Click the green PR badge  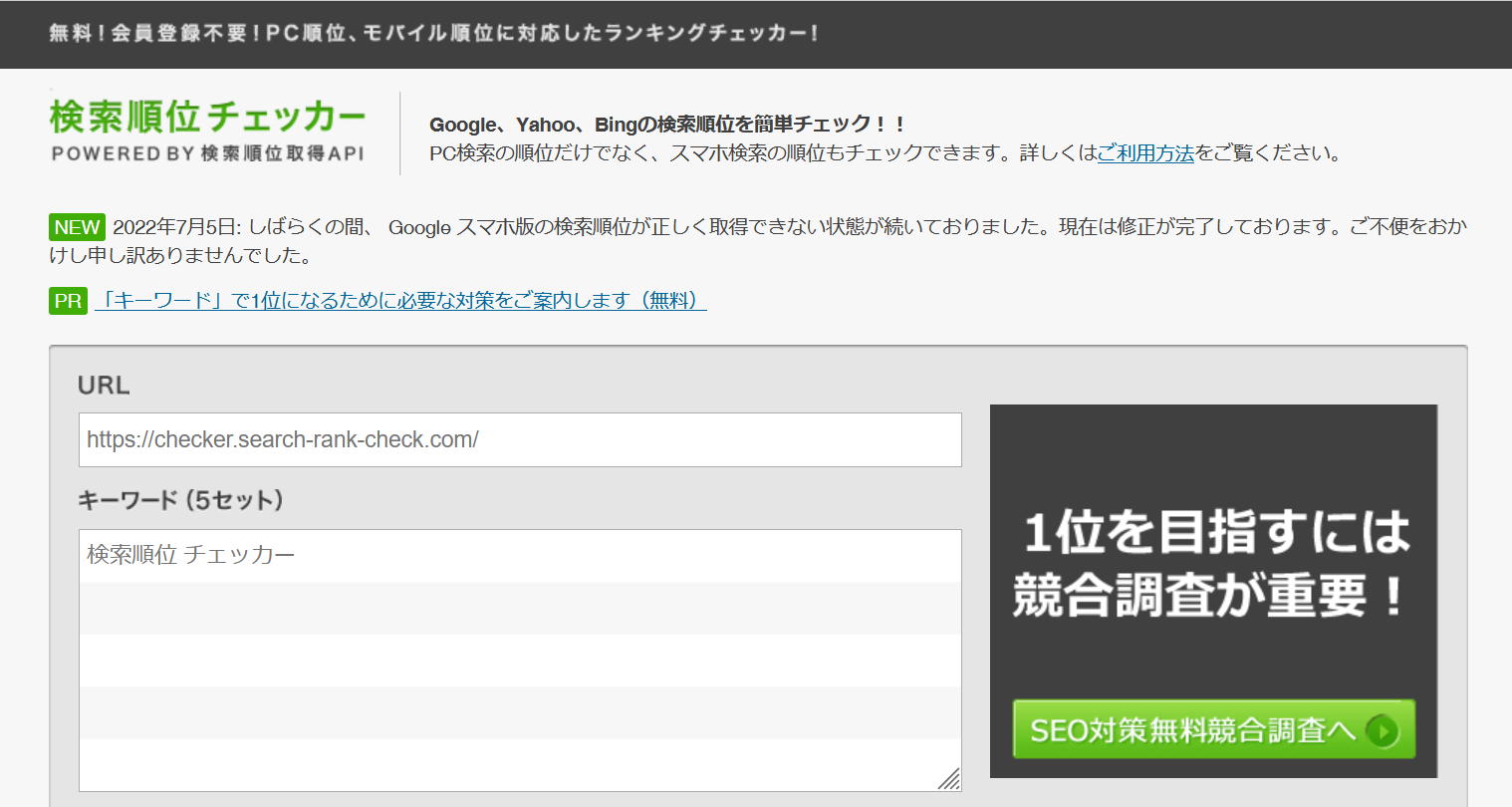click(68, 300)
